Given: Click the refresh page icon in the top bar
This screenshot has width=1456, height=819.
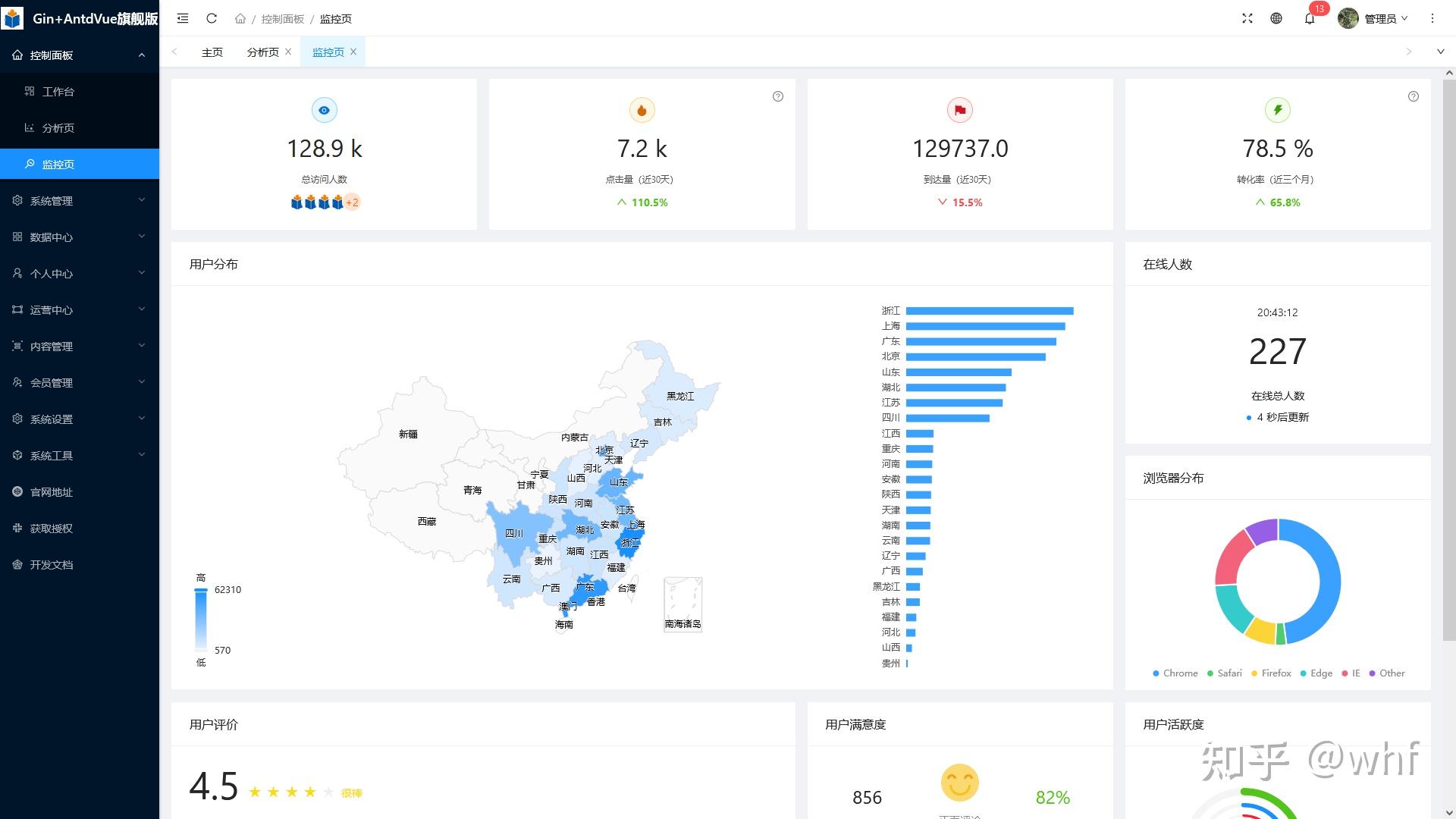Looking at the screenshot, I should [212, 18].
